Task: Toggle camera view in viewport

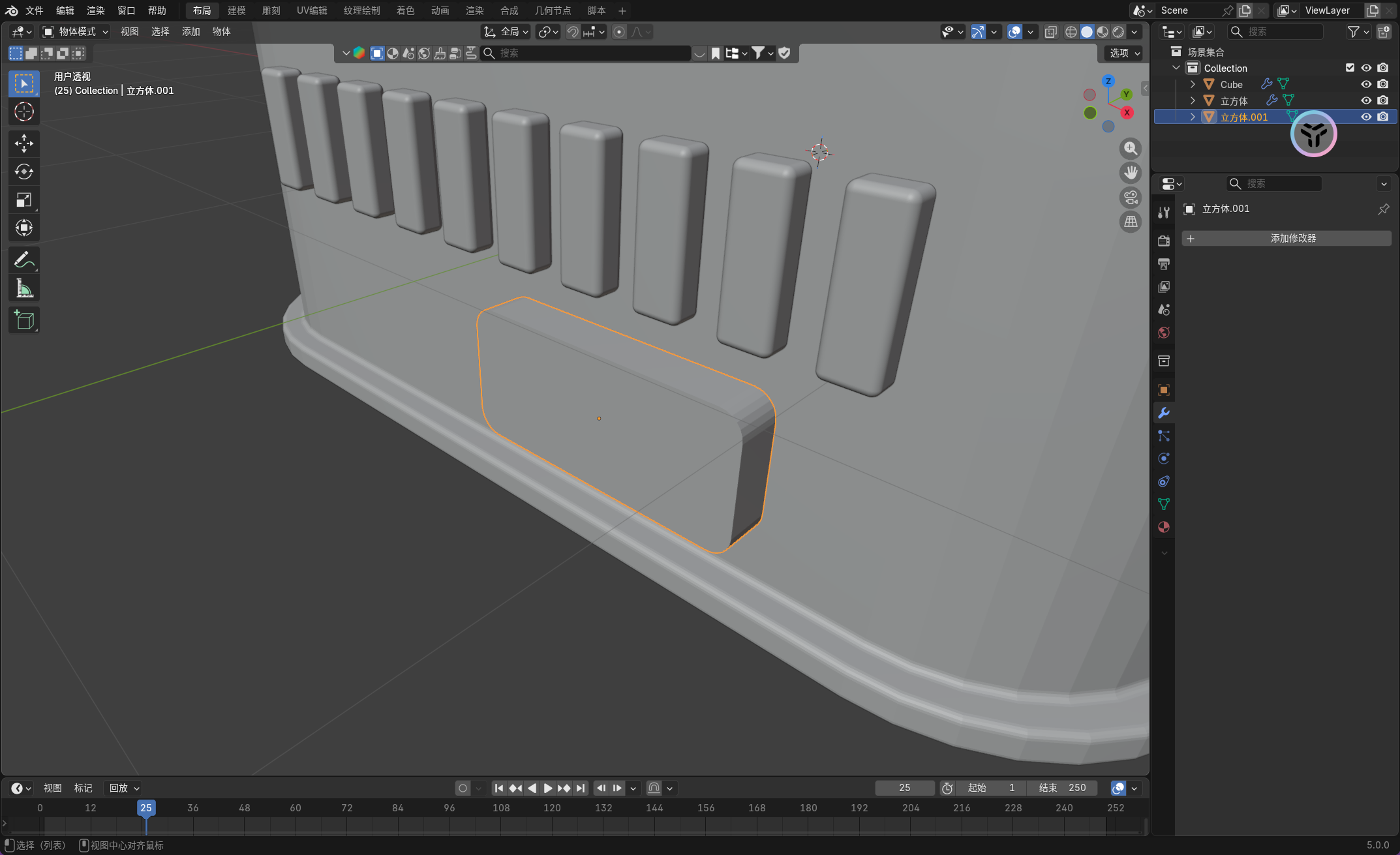Action: tap(1131, 198)
